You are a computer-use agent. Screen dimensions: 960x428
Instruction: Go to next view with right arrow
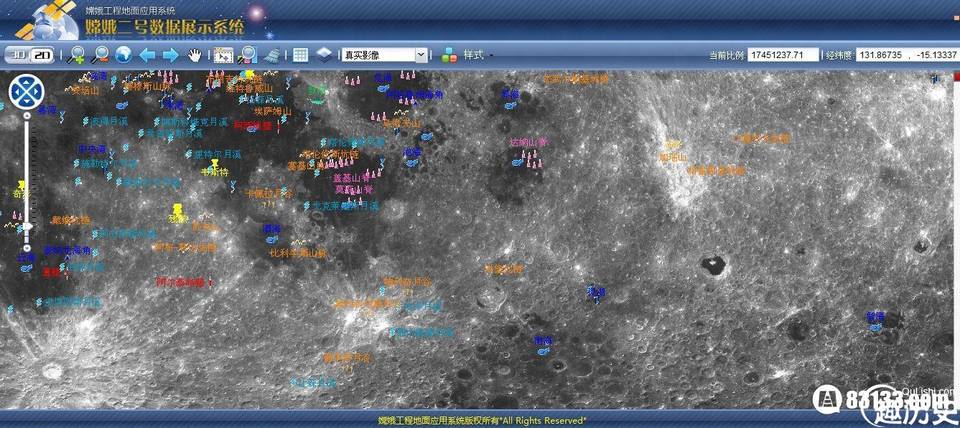171,55
